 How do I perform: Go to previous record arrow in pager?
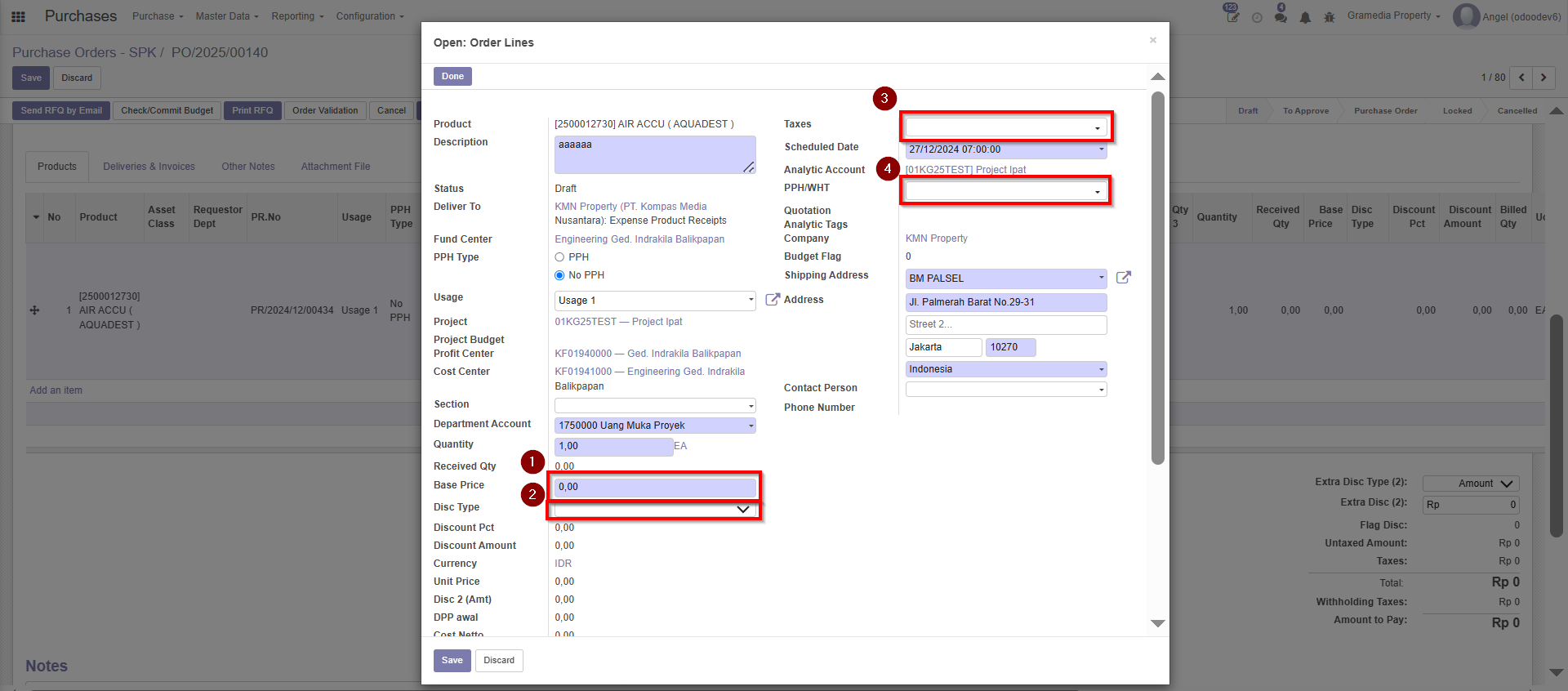click(x=1521, y=78)
